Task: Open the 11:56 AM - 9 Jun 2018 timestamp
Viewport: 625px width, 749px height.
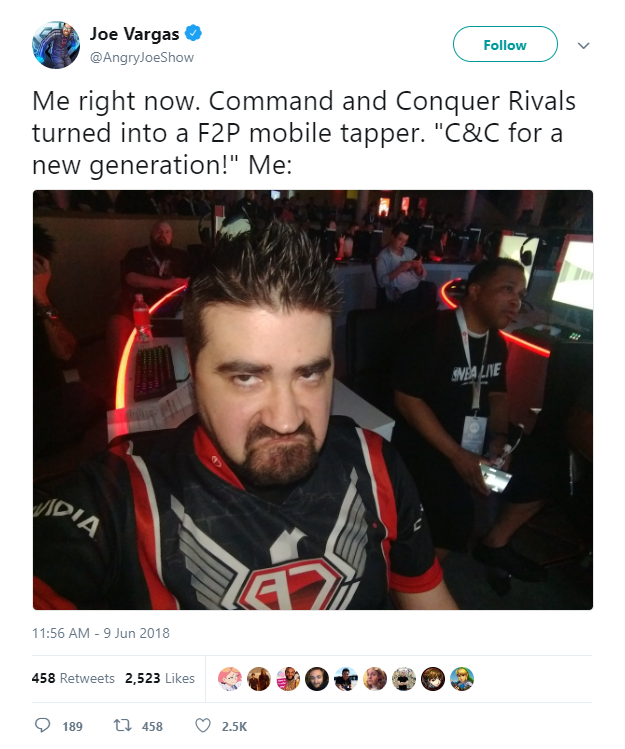Action: tap(101, 633)
